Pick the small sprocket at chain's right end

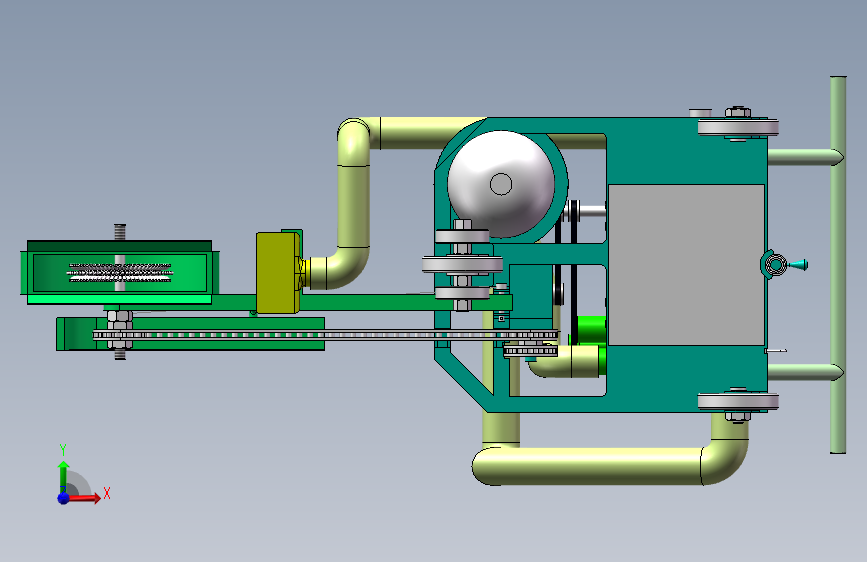point(531,351)
